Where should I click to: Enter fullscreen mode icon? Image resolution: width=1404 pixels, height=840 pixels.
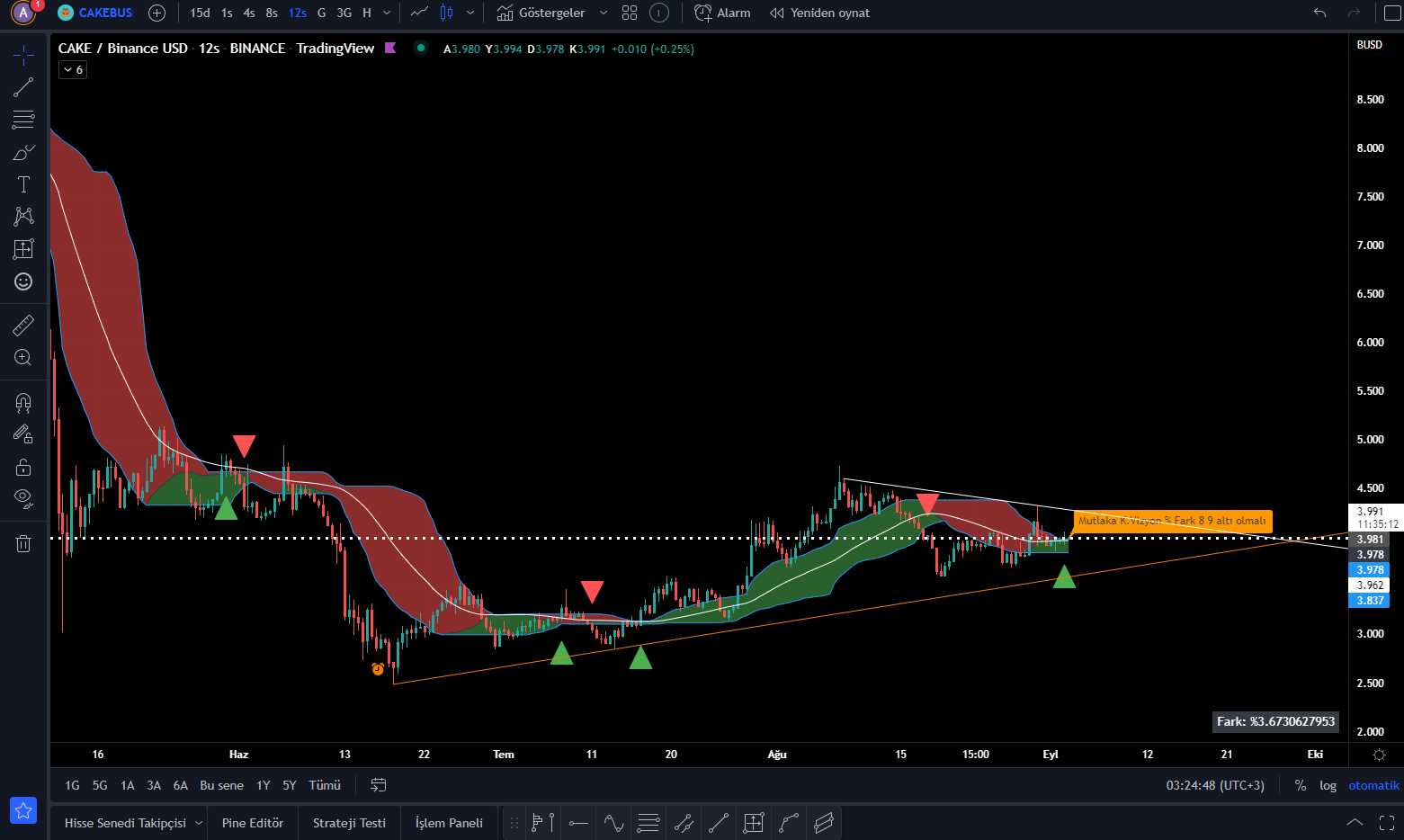click(1387, 823)
